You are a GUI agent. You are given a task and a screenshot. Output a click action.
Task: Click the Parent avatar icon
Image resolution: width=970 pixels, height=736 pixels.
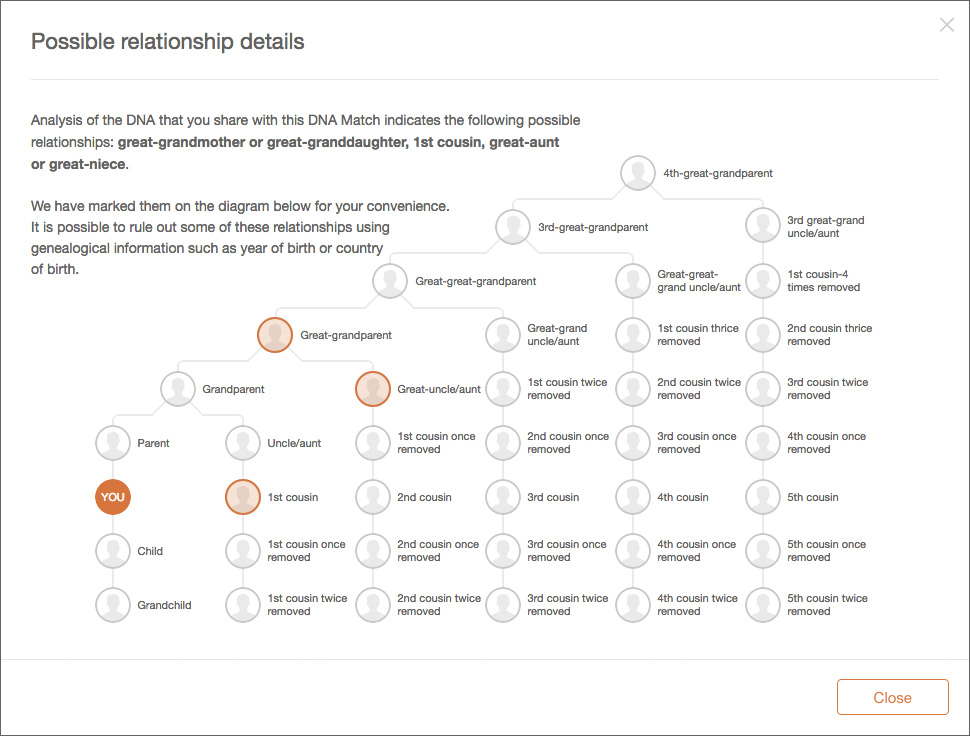point(113,443)
